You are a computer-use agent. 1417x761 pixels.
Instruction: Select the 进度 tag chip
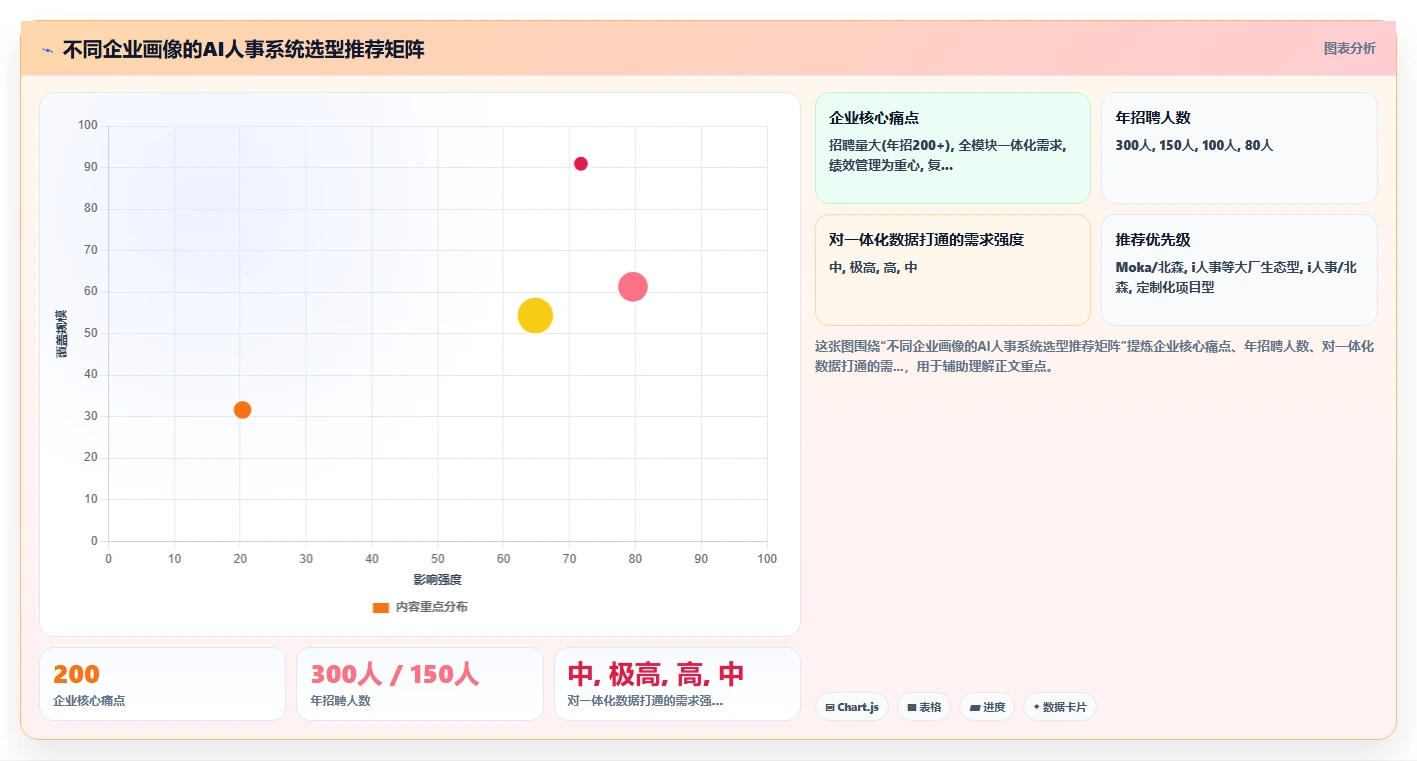tap(987, 707)
